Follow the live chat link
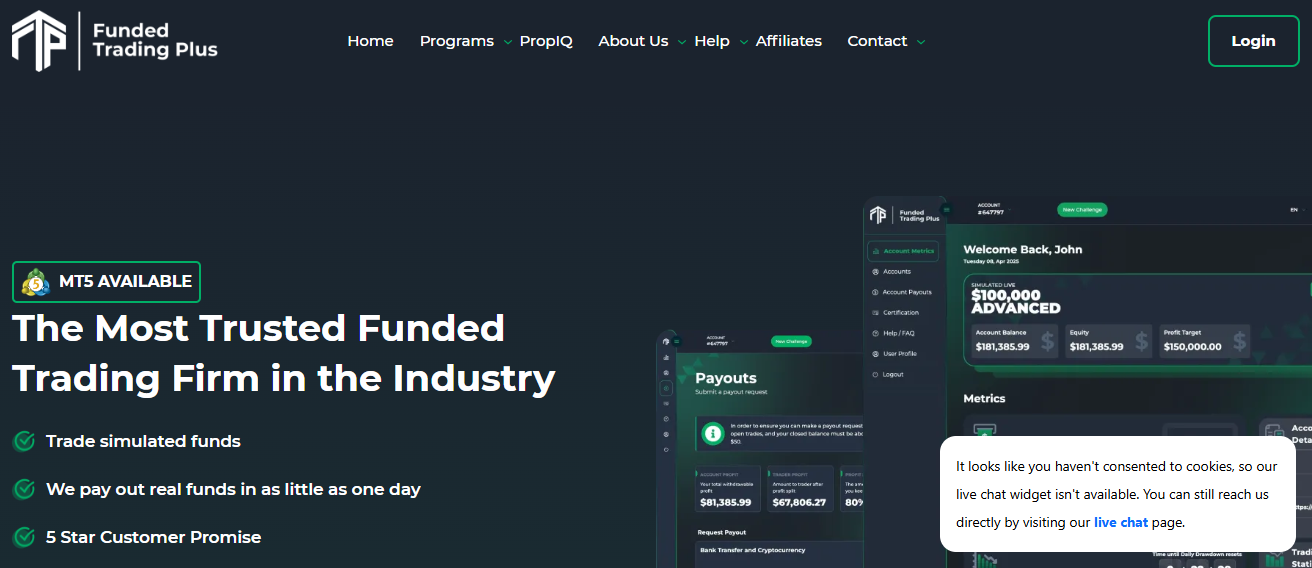The width and height of the screenshot is (1312, 568). (1120, 522)
